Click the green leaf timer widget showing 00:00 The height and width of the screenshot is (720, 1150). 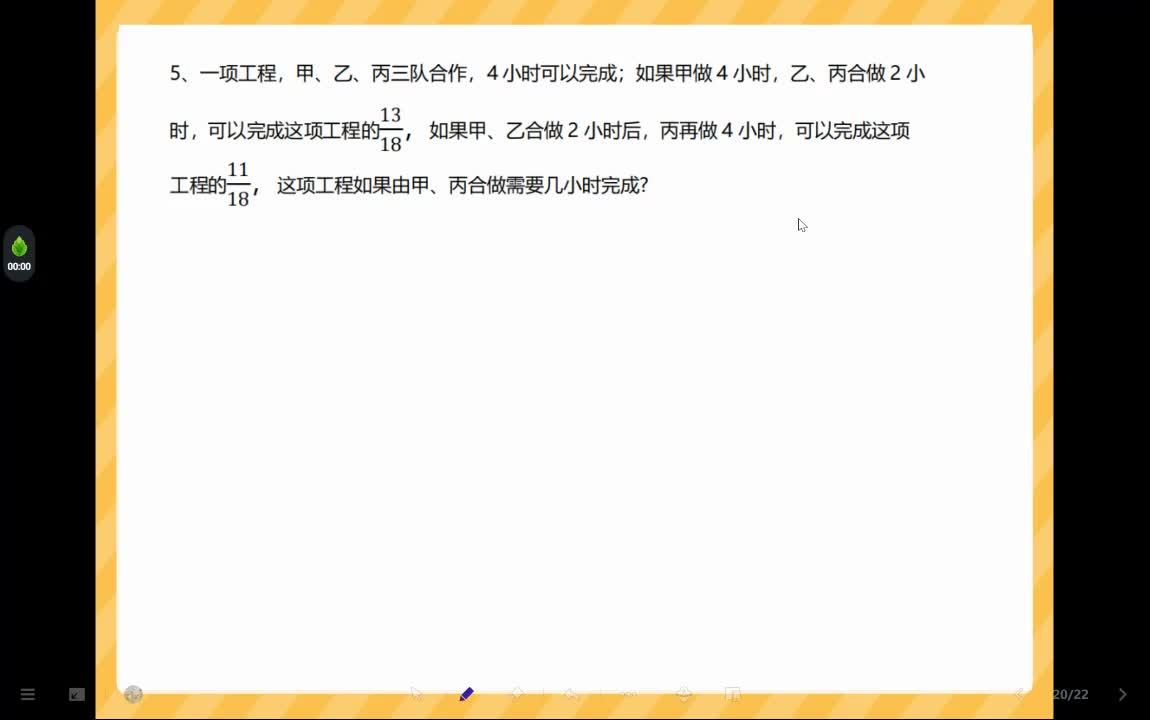tap(19, 254)
